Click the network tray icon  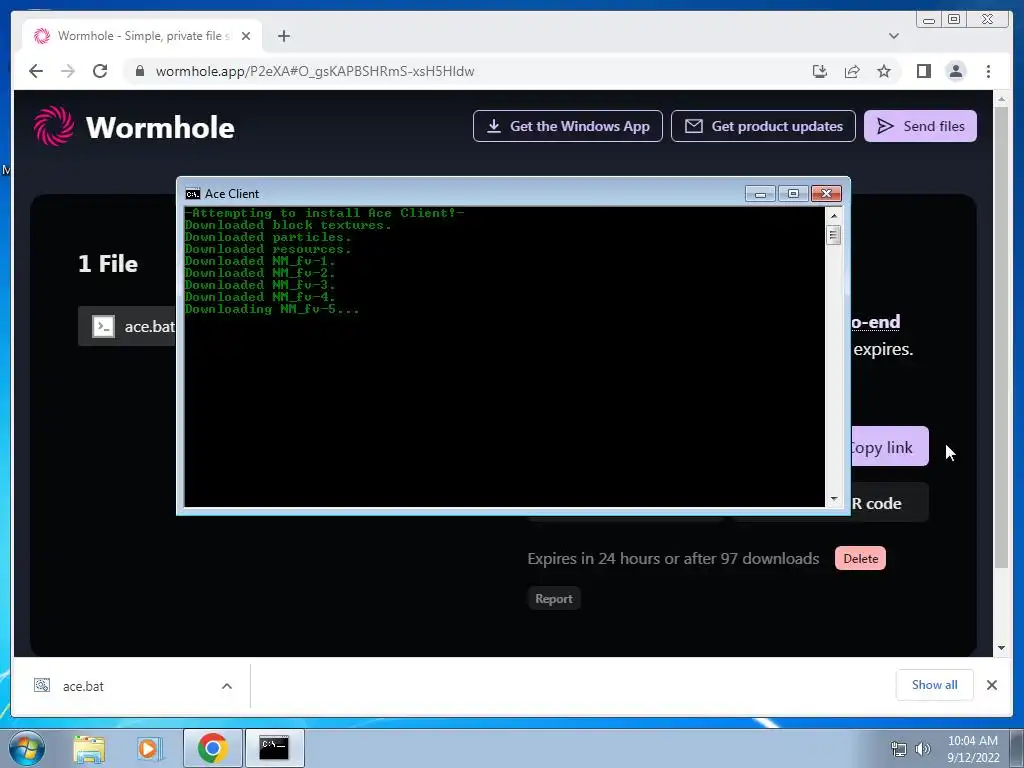pyautogui.click(x=899, y=749)
